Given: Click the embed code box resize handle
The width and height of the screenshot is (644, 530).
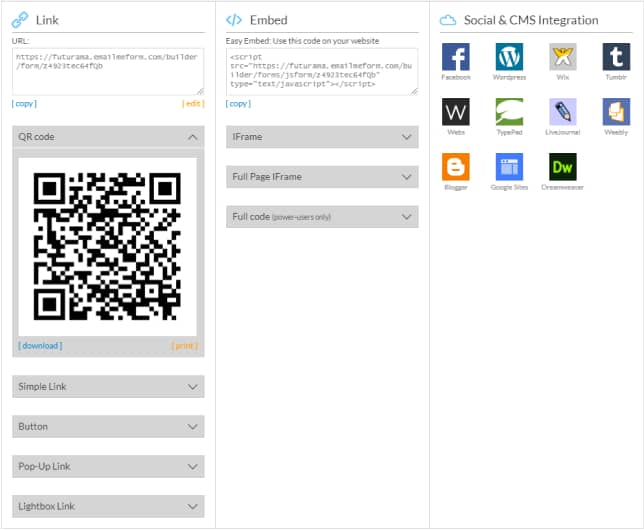Looking at the screenshot, I should (414, 92).
